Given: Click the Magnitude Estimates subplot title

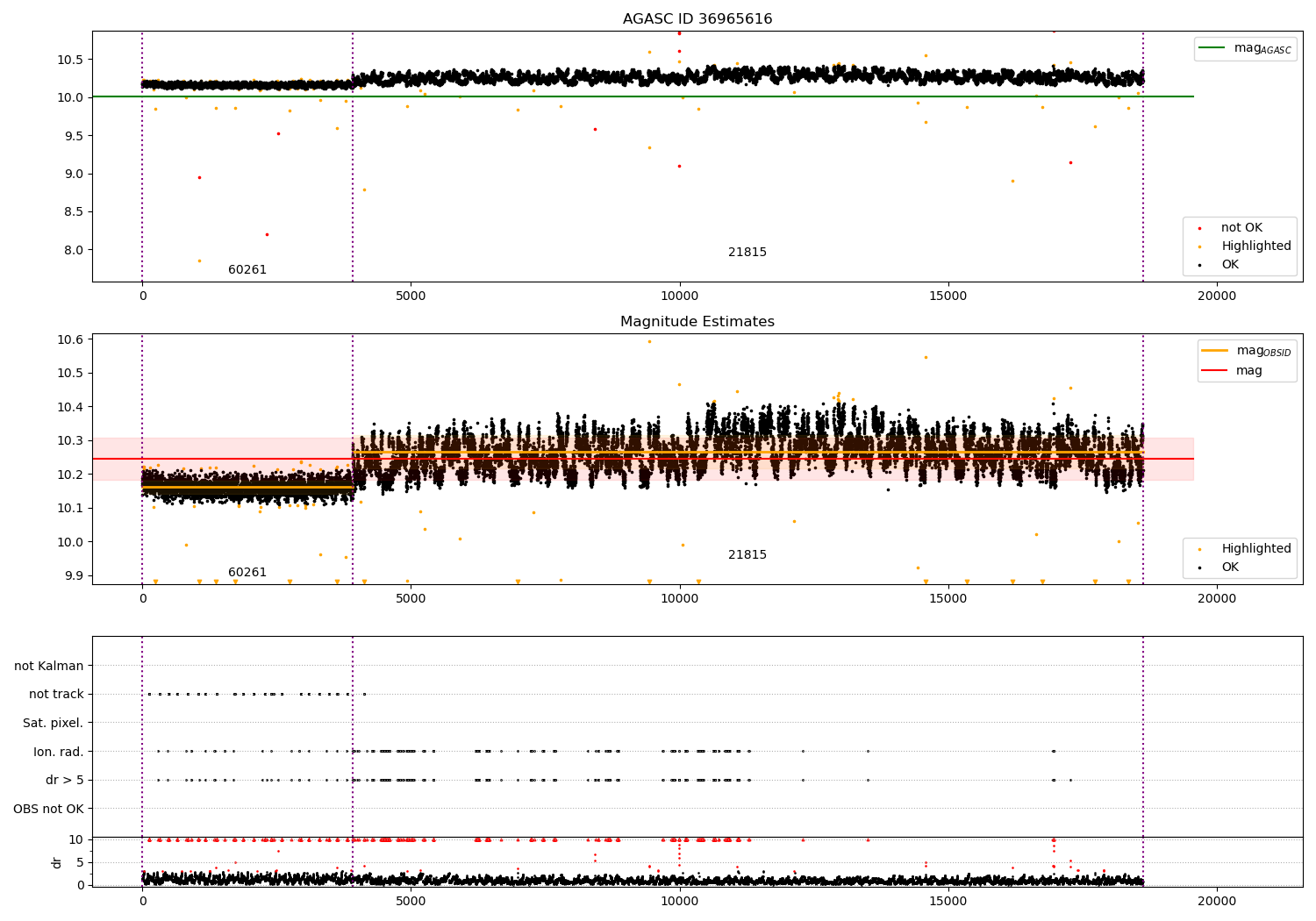Looking at the screenshot, I should tap(697, 322).
